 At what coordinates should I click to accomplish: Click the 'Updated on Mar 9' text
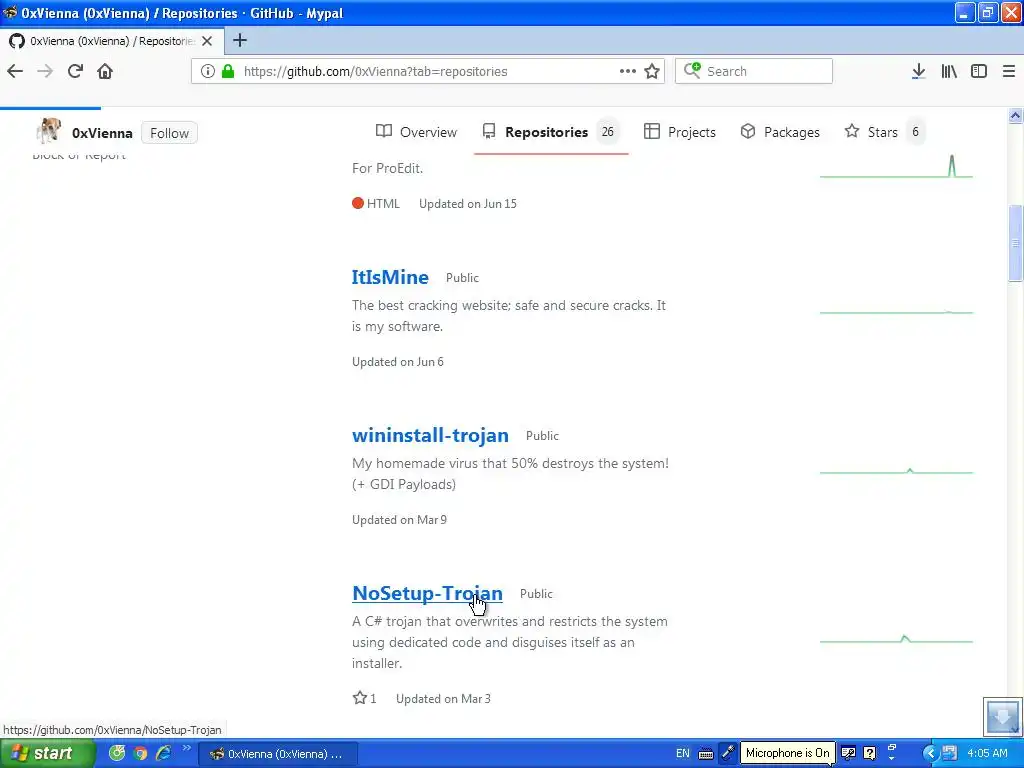[400, 520]
